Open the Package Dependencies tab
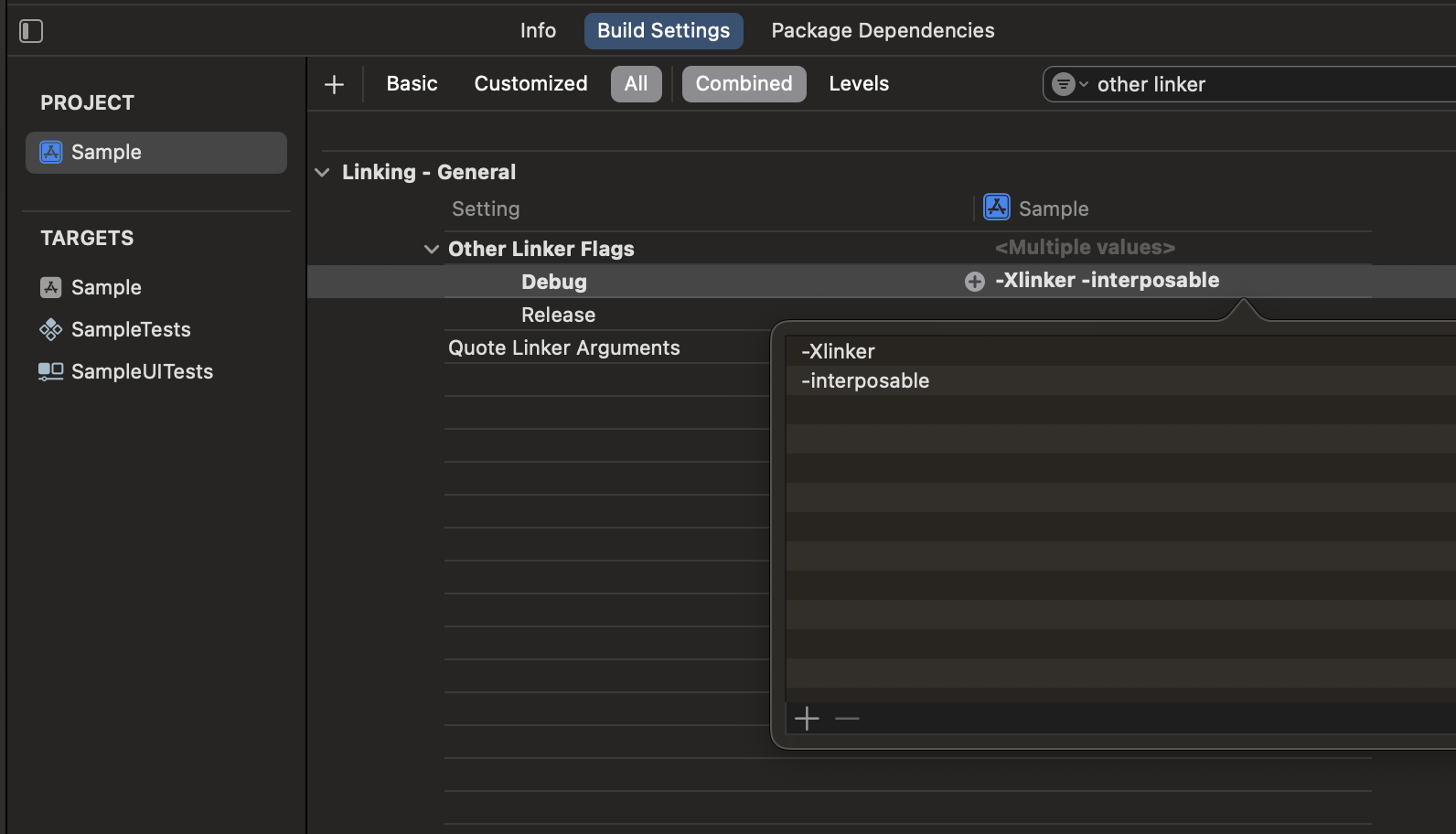This screenshot has height=834, width=1456. [883, 30]
